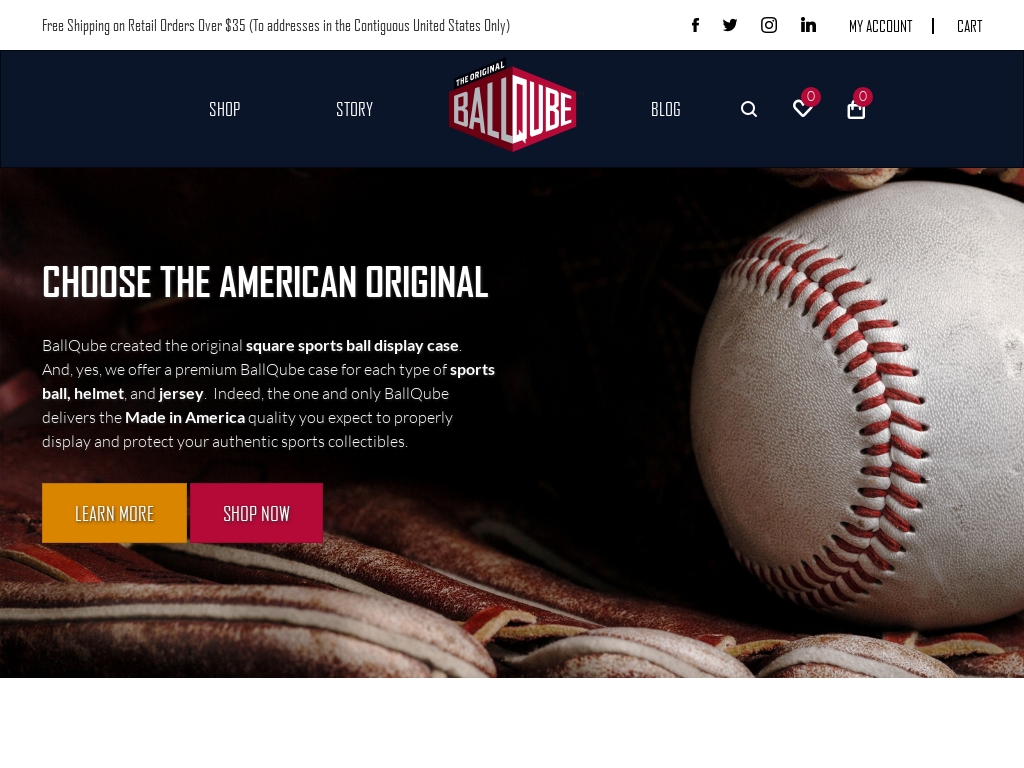This screenshot has height=768, width=1024.
Task: Open the CART text link
Action: pos(969,26)
